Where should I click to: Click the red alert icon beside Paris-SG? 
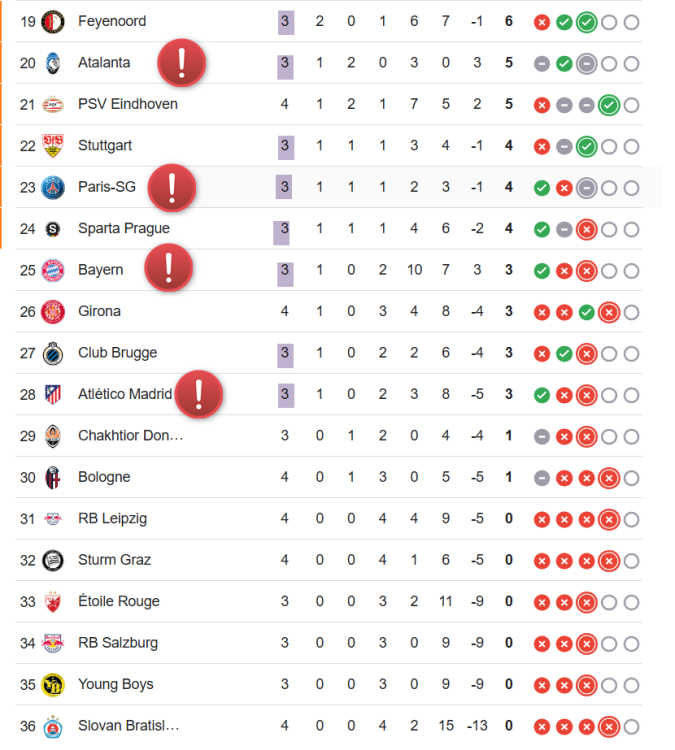[172, 187]
